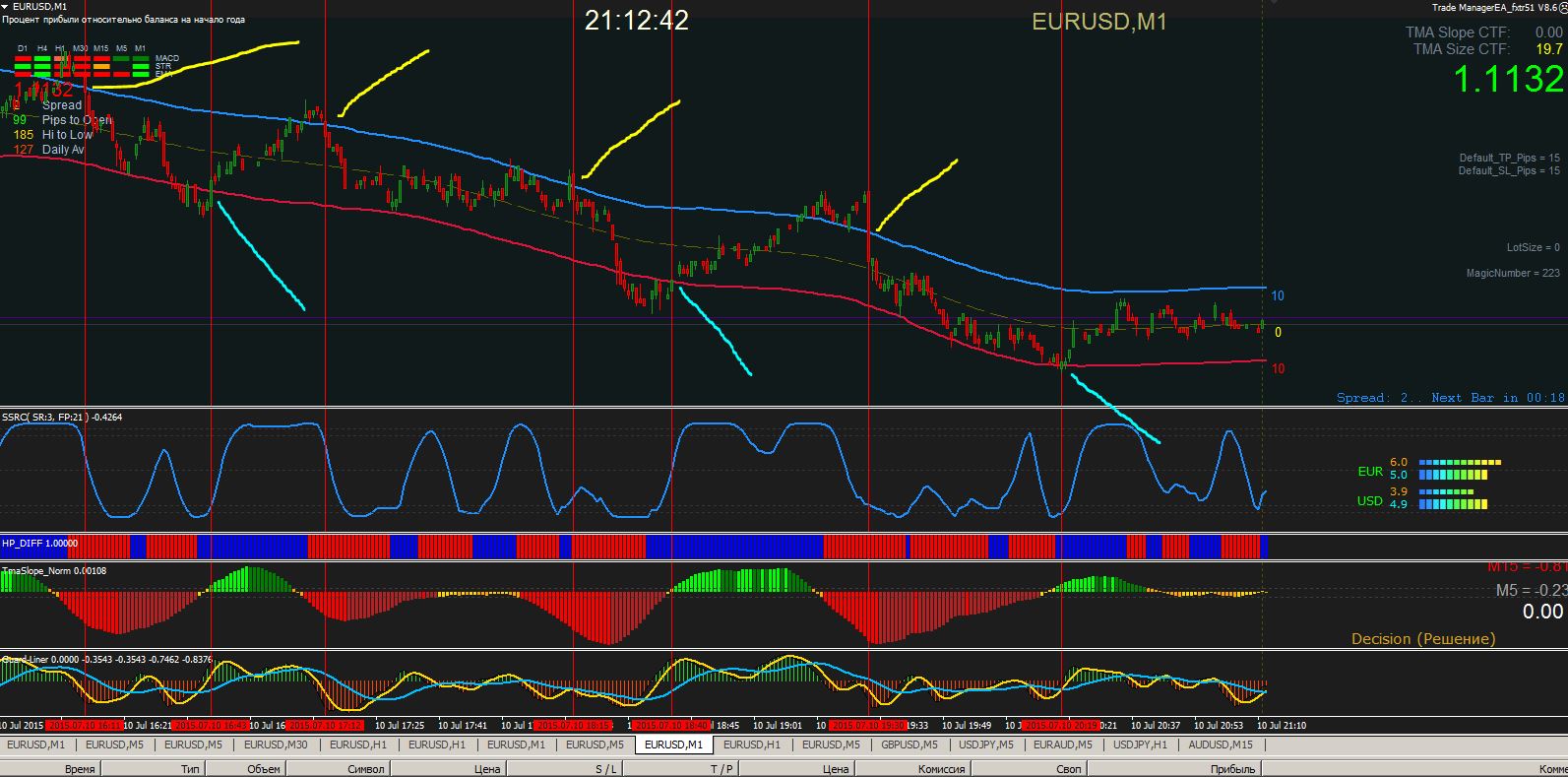Click the USD currency strength label
1568x777 pixels.
1370,500
